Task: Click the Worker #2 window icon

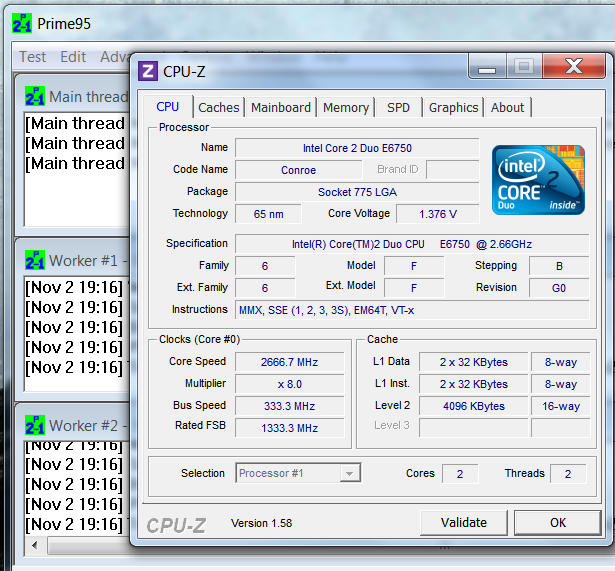Action: click(35, 425)
